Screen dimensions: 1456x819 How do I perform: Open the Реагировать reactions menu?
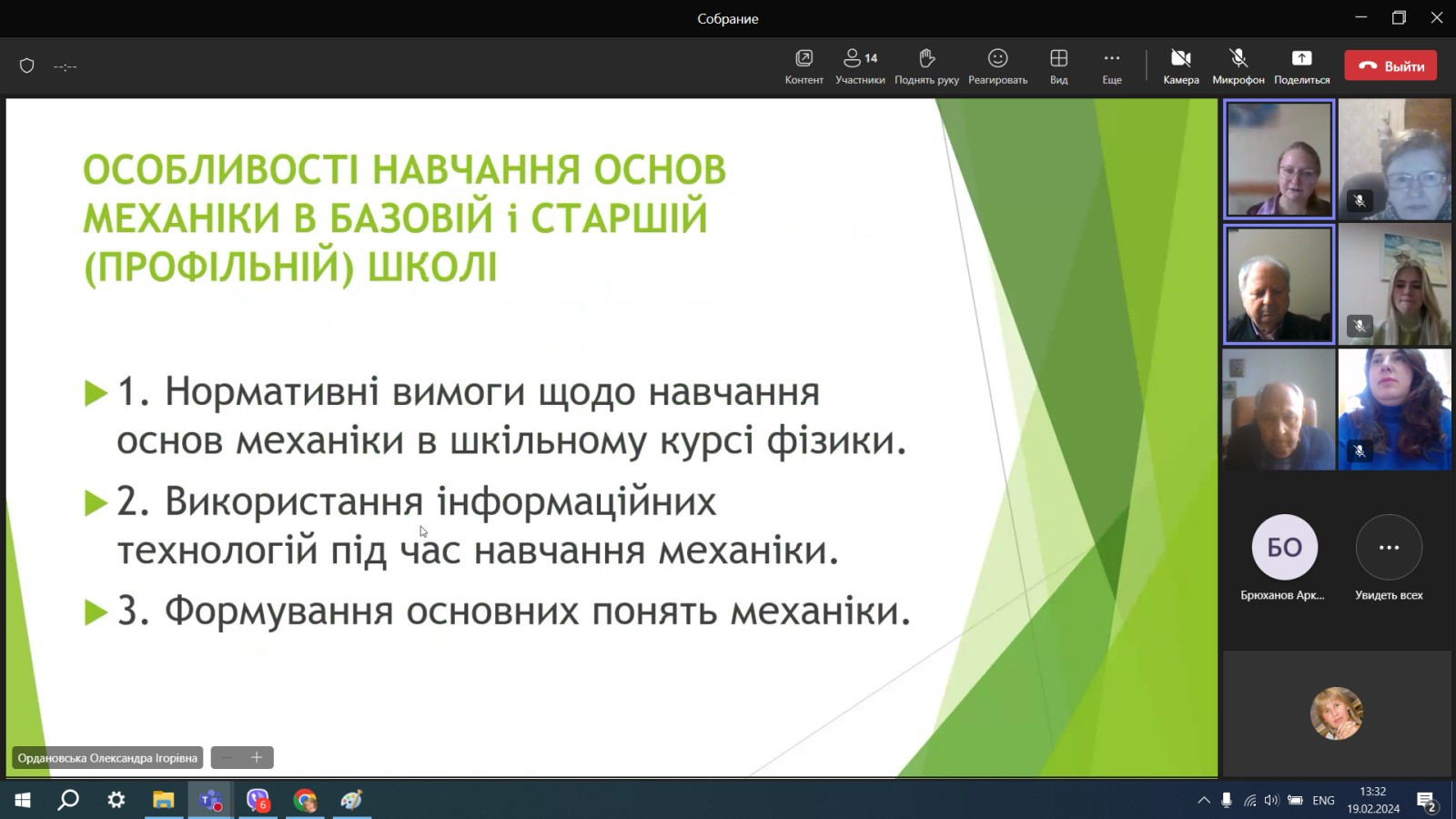997,66
